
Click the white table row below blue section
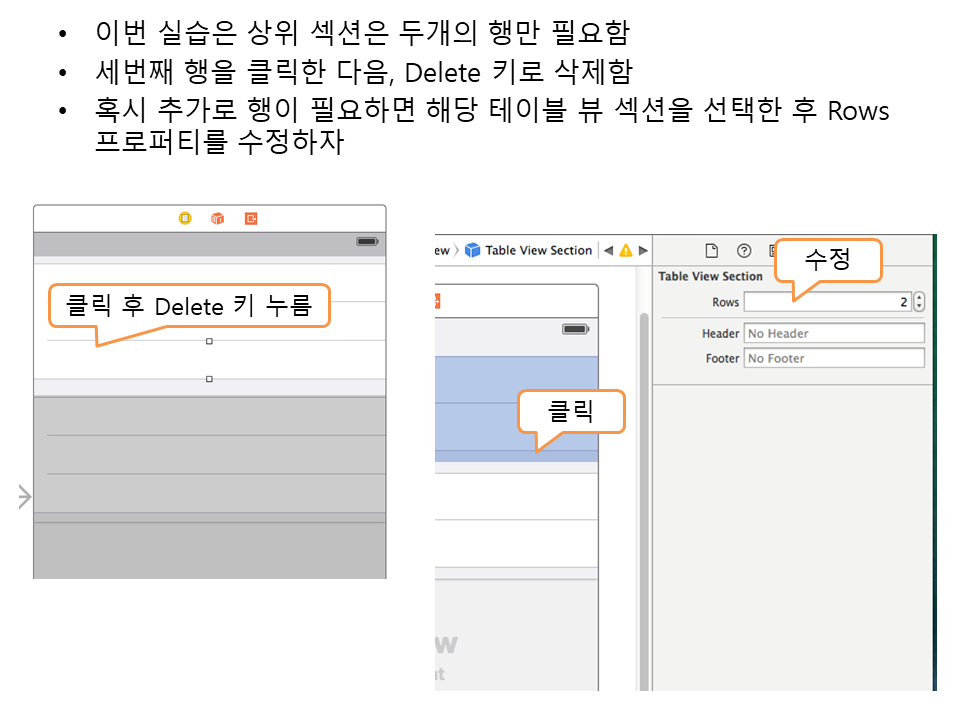tap(515, 495)
